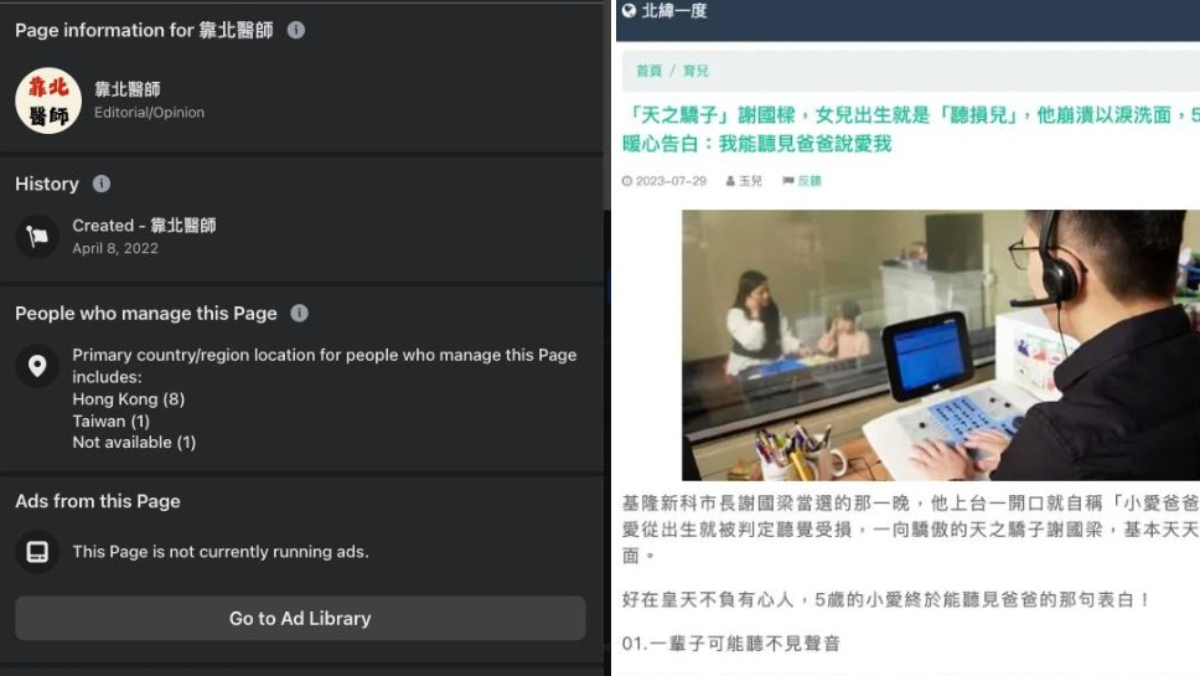This screenshot has width=1200, height=676.
Task: Click the Created - 靠北醫師 history entry
Action: [x=144, y=236]
